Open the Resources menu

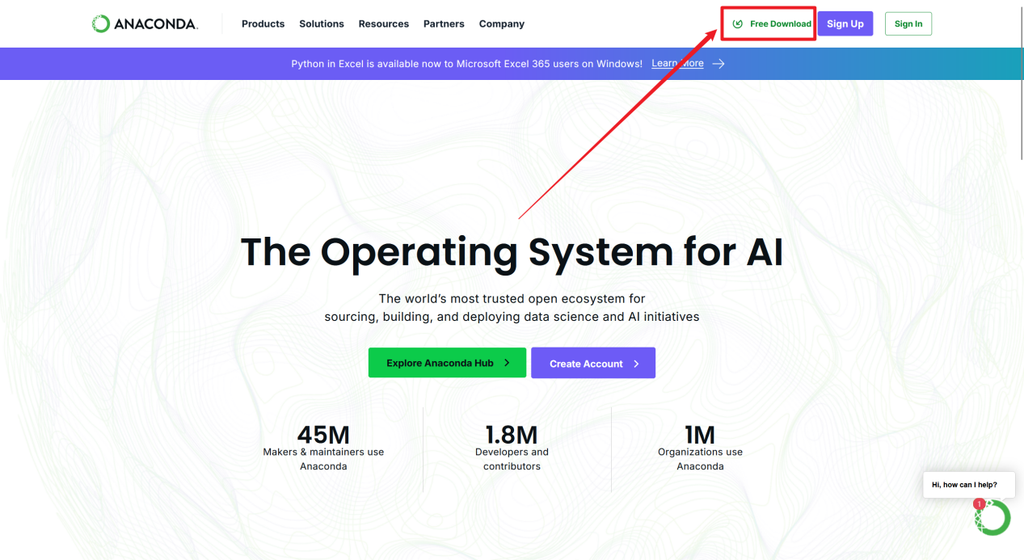coord(383,24)
